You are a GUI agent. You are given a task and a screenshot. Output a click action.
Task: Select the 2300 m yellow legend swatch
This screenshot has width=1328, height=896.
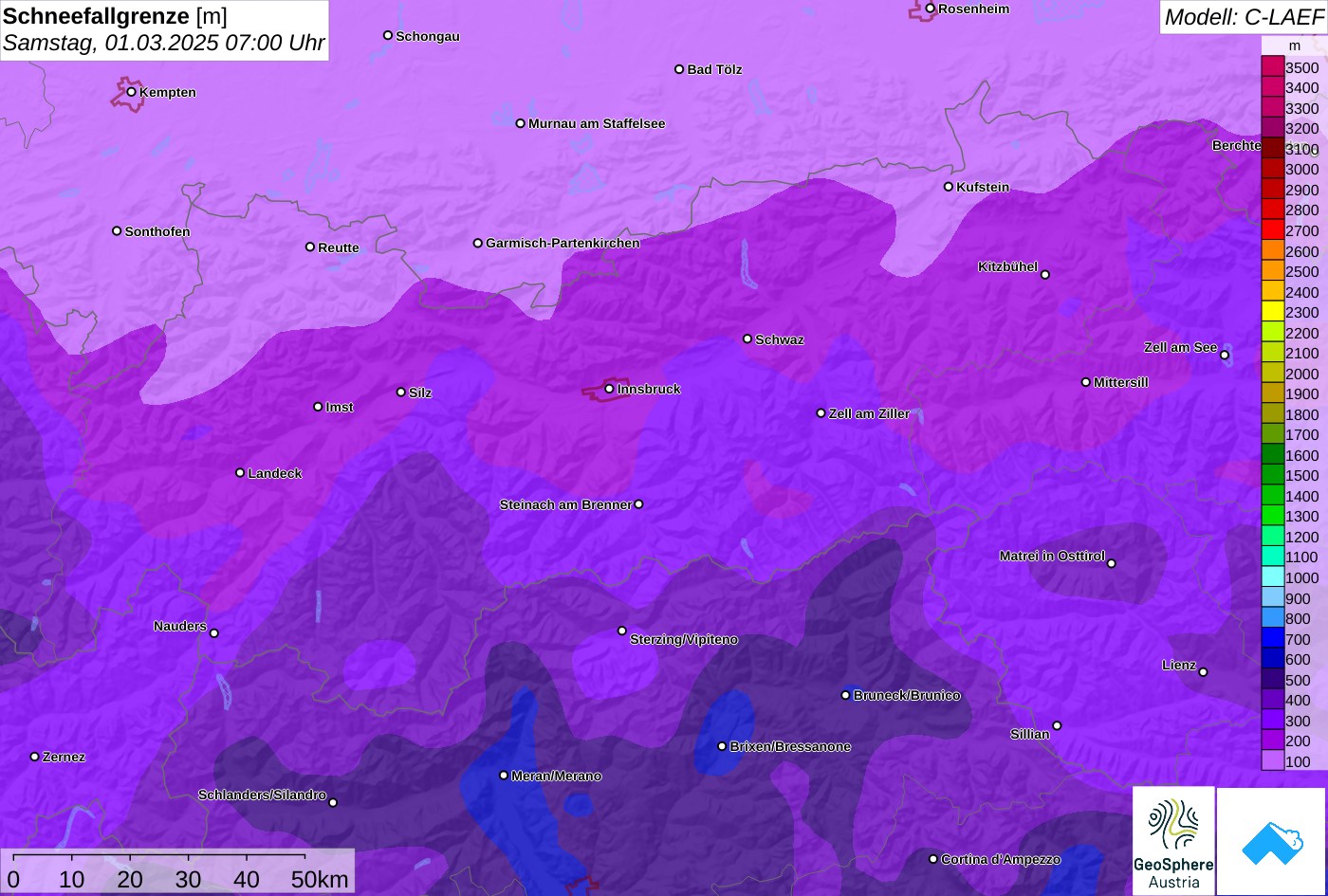point(1272,312)
